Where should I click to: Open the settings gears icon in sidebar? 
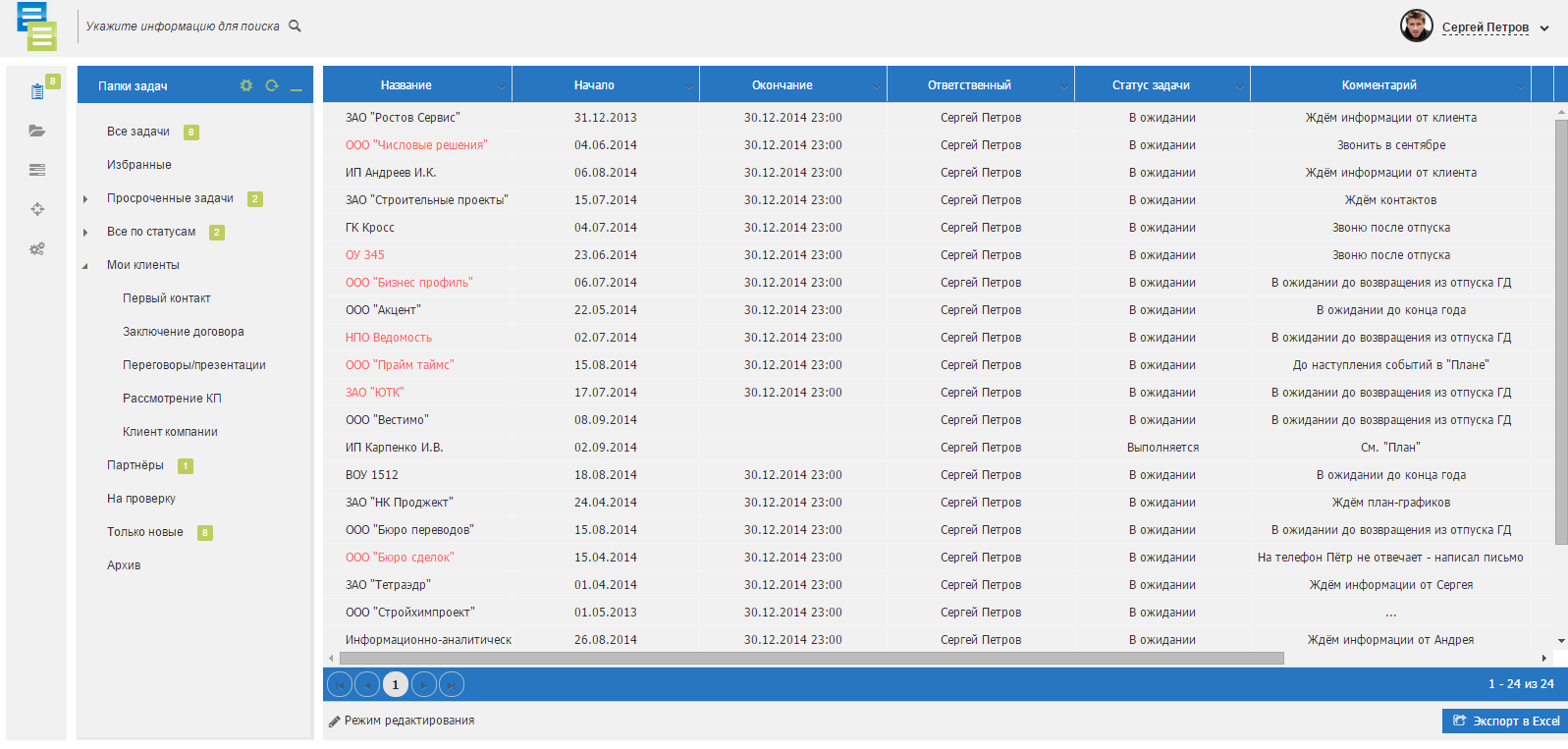click(x=37, y=249)
